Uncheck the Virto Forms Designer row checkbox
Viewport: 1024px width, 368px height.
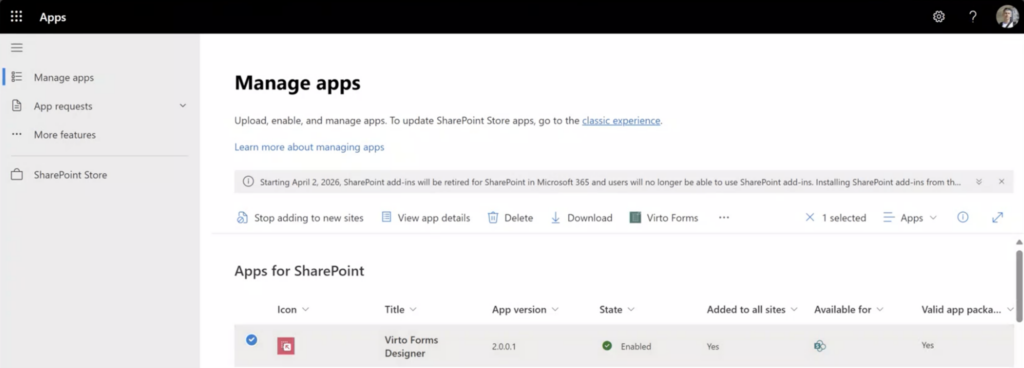[251, 339]
